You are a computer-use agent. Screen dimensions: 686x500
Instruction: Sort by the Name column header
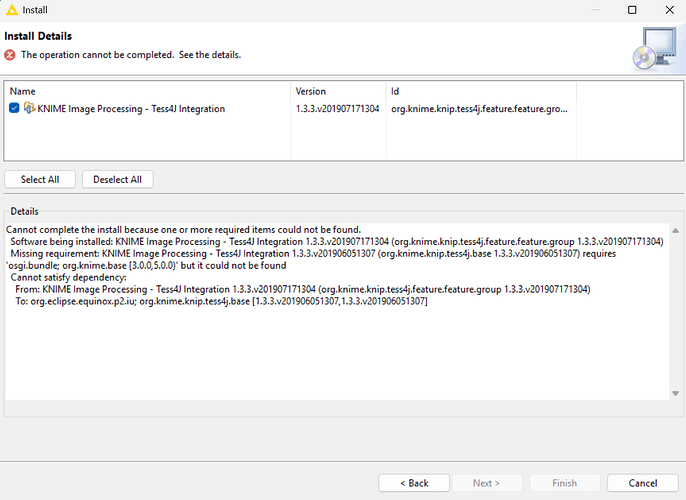[x=147, y=91]
